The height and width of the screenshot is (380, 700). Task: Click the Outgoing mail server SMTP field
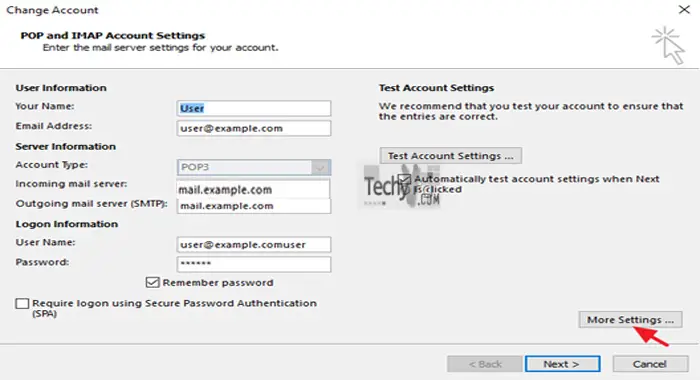(254, 206)
